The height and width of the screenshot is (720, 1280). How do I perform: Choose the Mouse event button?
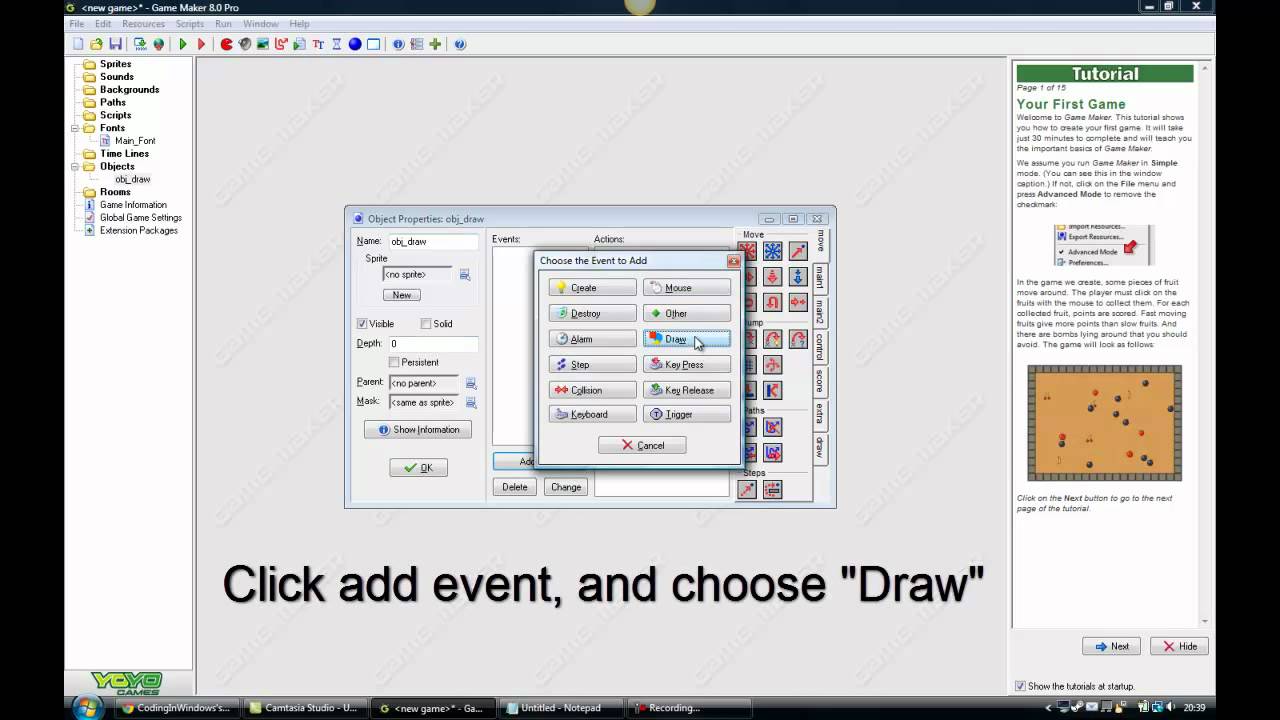point(687,288)
